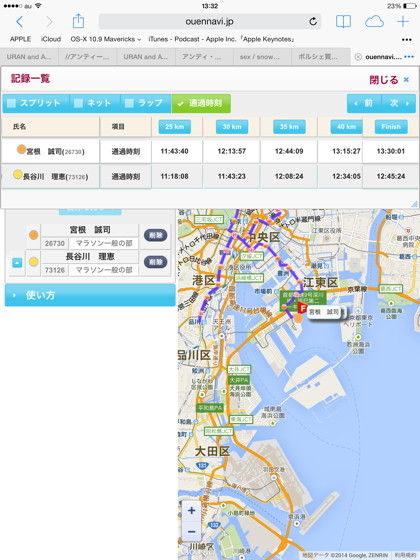Image resolution: width=420 pixels, height=560 pixels.
Task: Go back using Safari back arrow
Action: click(x=20, y=22)
